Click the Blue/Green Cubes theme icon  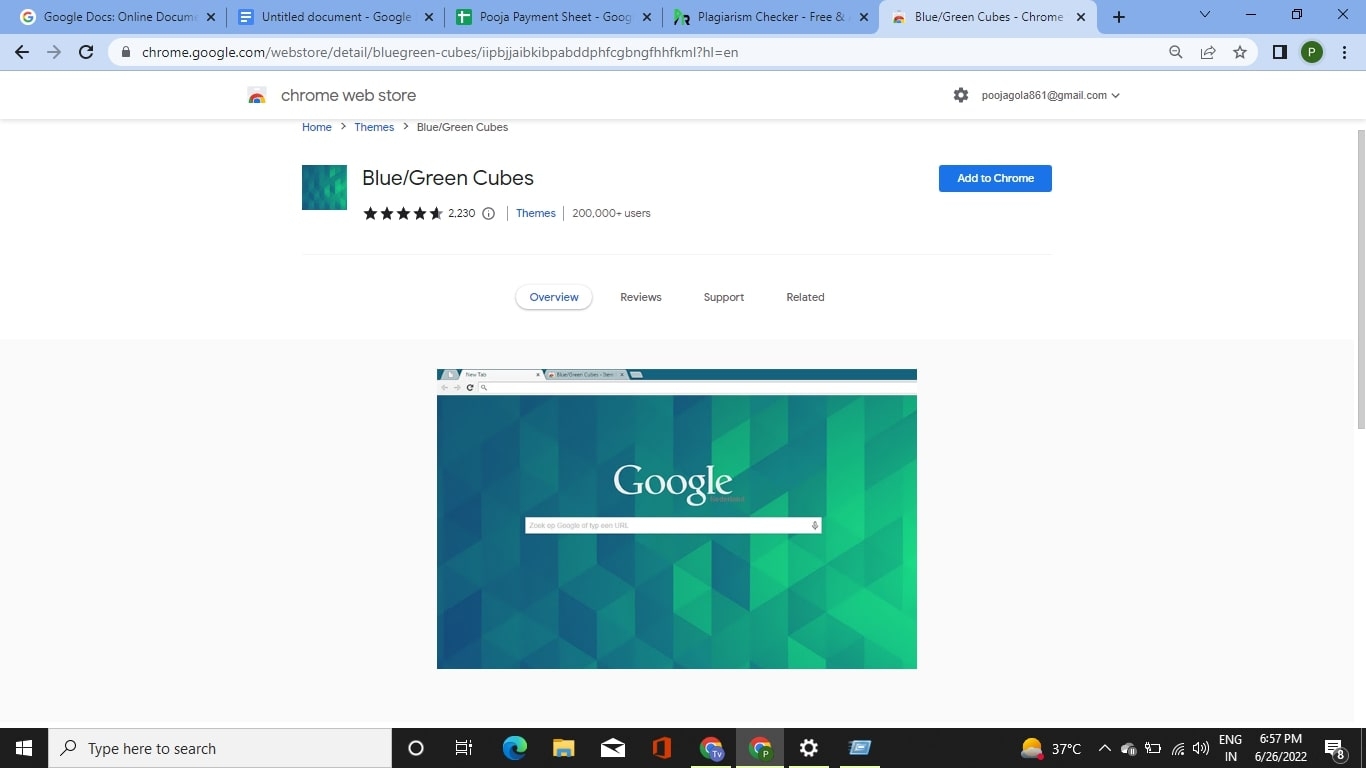324,187
